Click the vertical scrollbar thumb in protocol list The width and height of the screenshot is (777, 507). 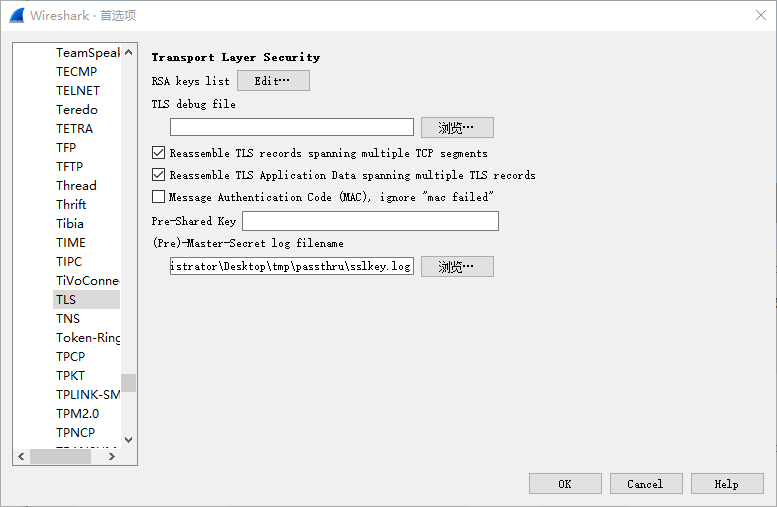click(128, 383)
